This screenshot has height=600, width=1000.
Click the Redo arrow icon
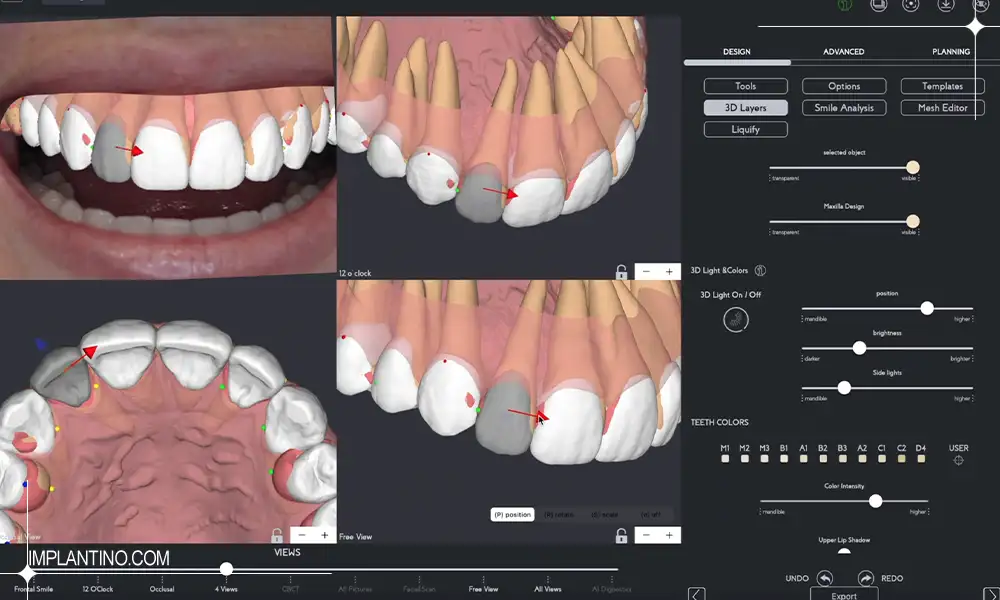[865, 578]
